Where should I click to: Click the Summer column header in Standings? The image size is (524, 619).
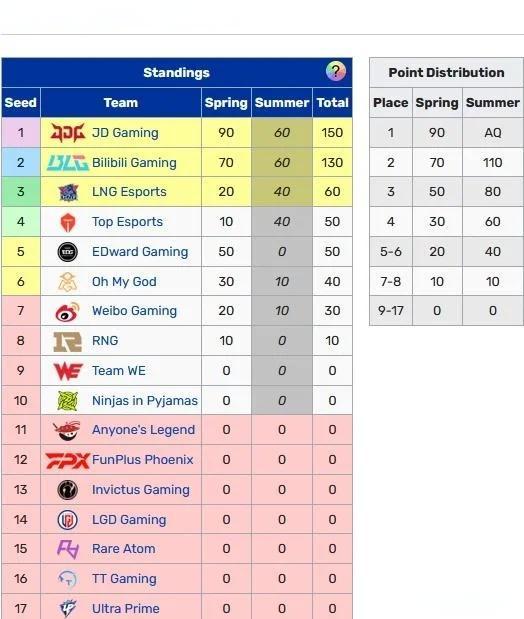click(282, 103)
